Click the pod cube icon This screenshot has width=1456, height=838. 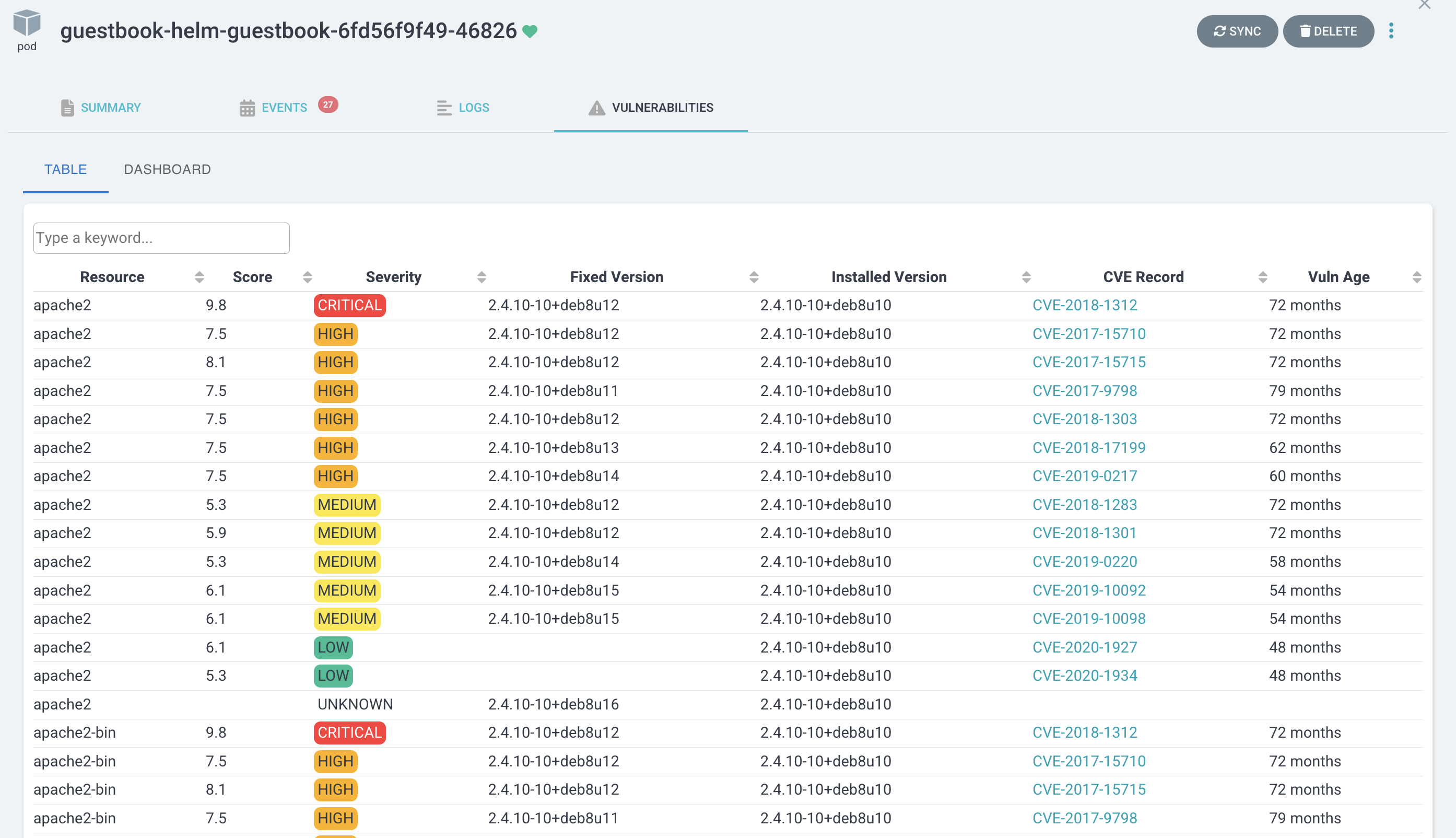27,24
